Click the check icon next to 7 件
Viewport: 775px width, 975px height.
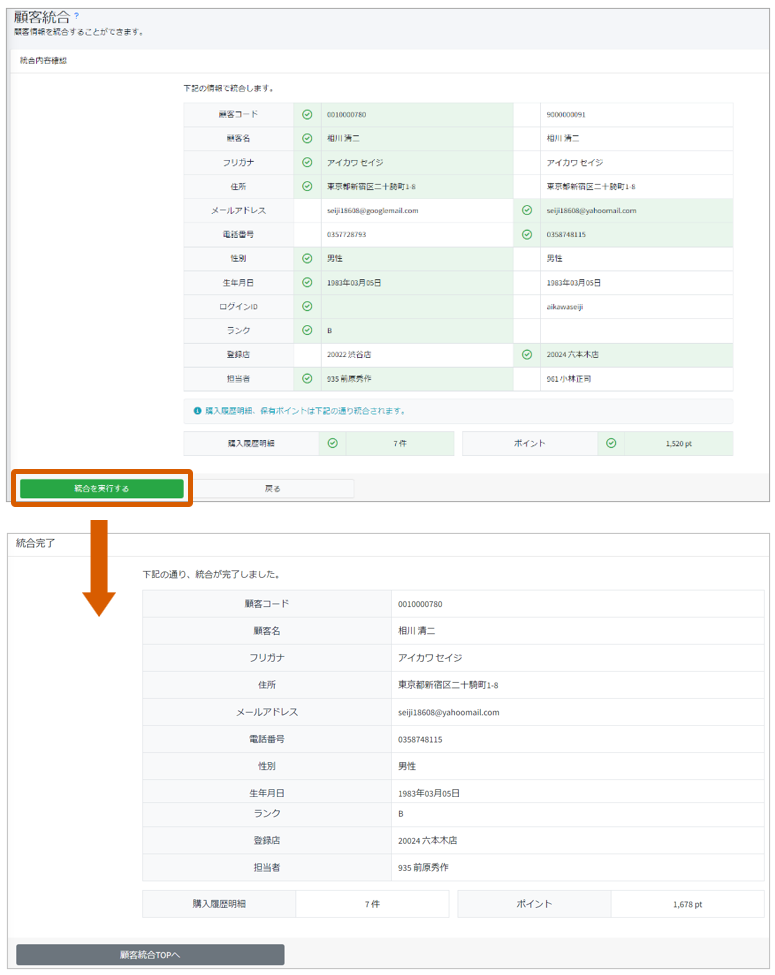pyautogui.click(x=332, y=443)
